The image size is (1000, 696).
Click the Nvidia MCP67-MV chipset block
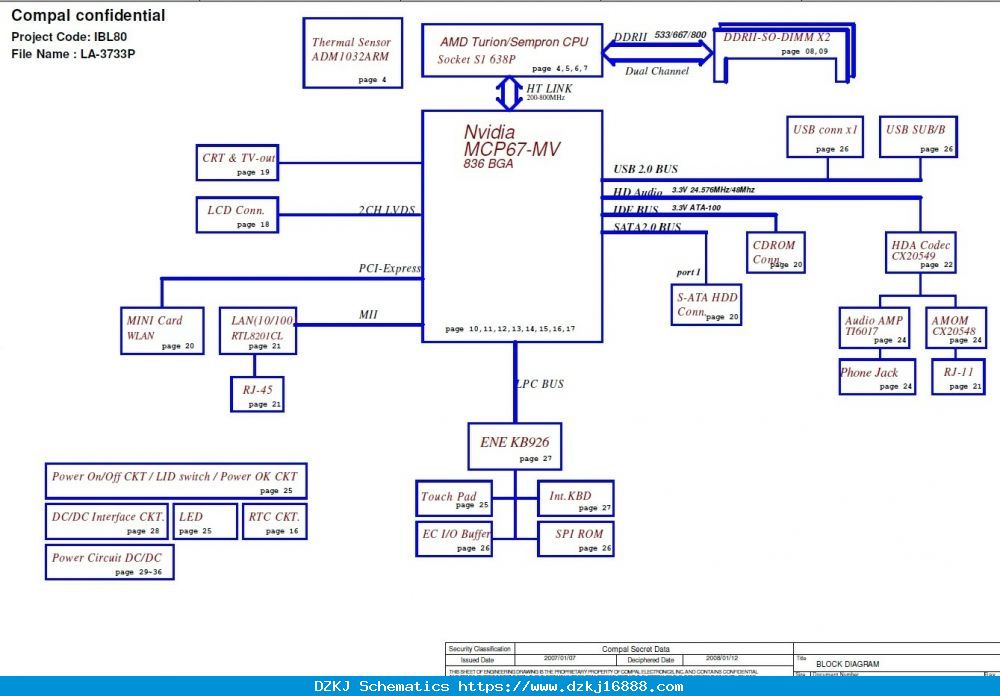pos(512,226)
